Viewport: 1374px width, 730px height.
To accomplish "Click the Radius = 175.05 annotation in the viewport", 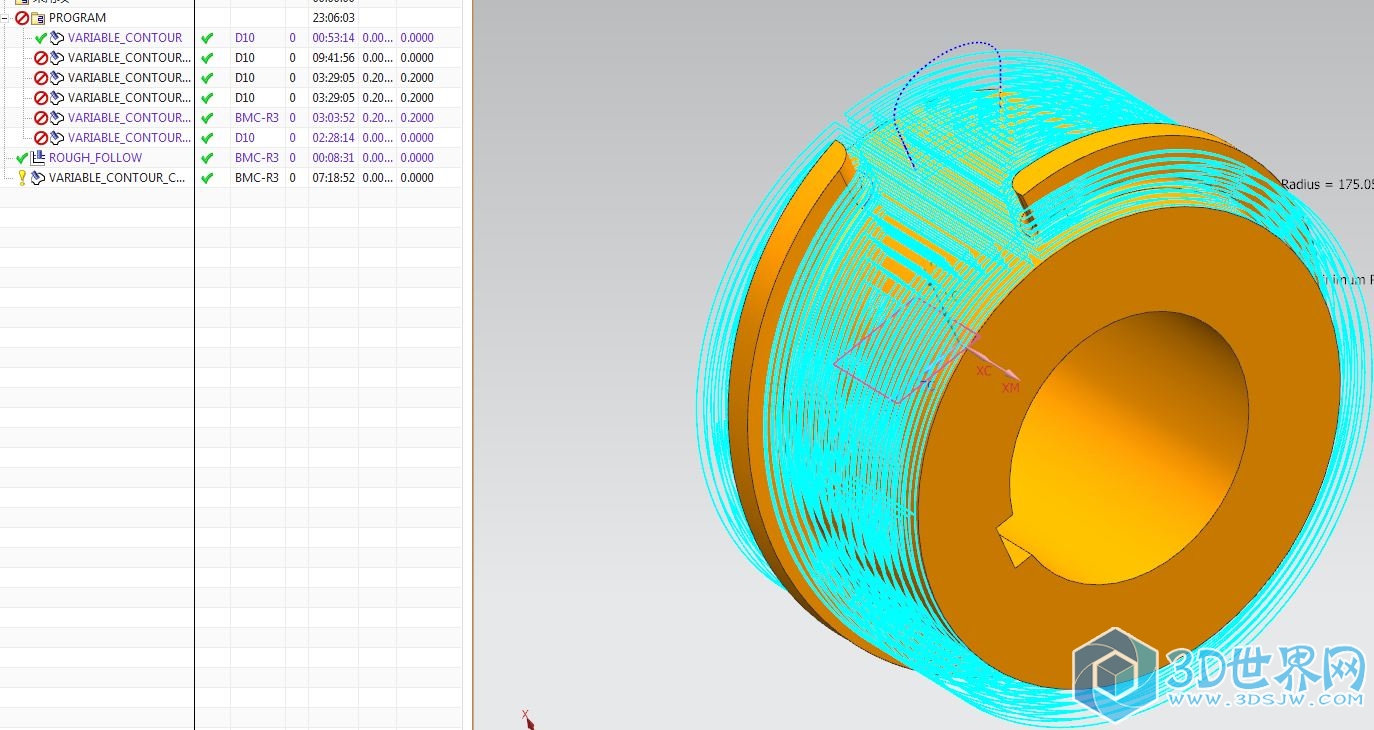I will (1325, 184).
